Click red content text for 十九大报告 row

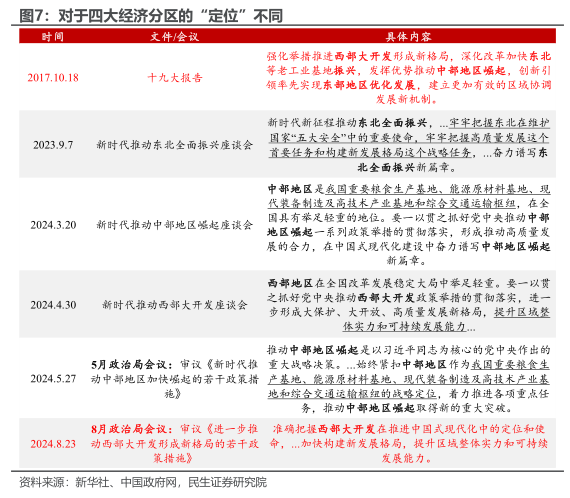[409, 78]
